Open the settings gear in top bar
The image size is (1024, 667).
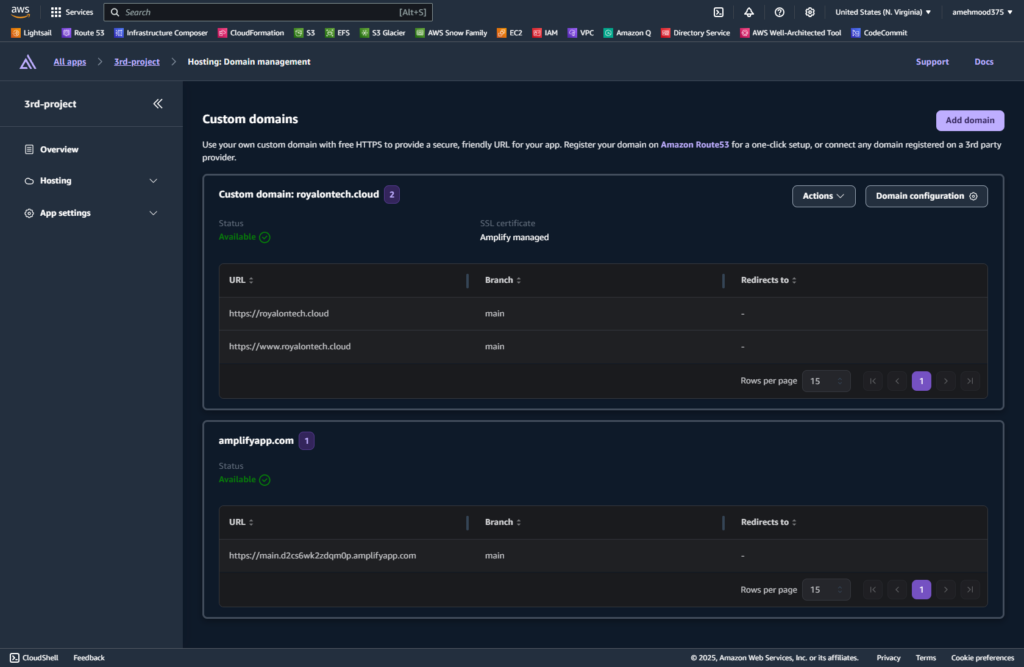(810, 12)
